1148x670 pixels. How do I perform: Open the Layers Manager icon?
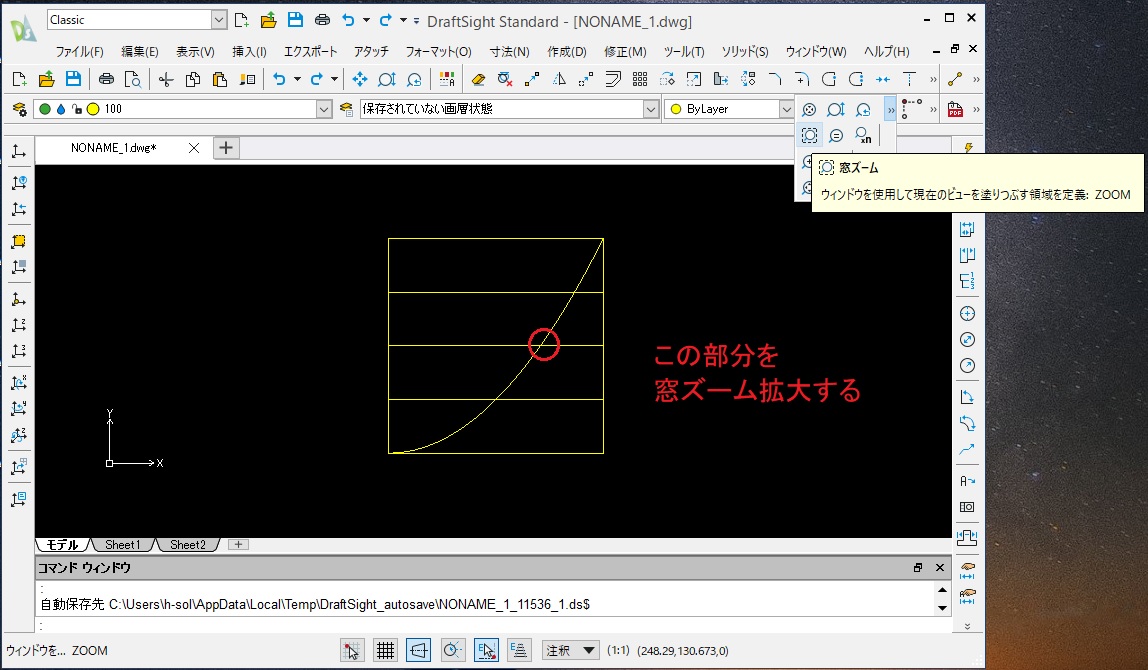click(20, 109)
